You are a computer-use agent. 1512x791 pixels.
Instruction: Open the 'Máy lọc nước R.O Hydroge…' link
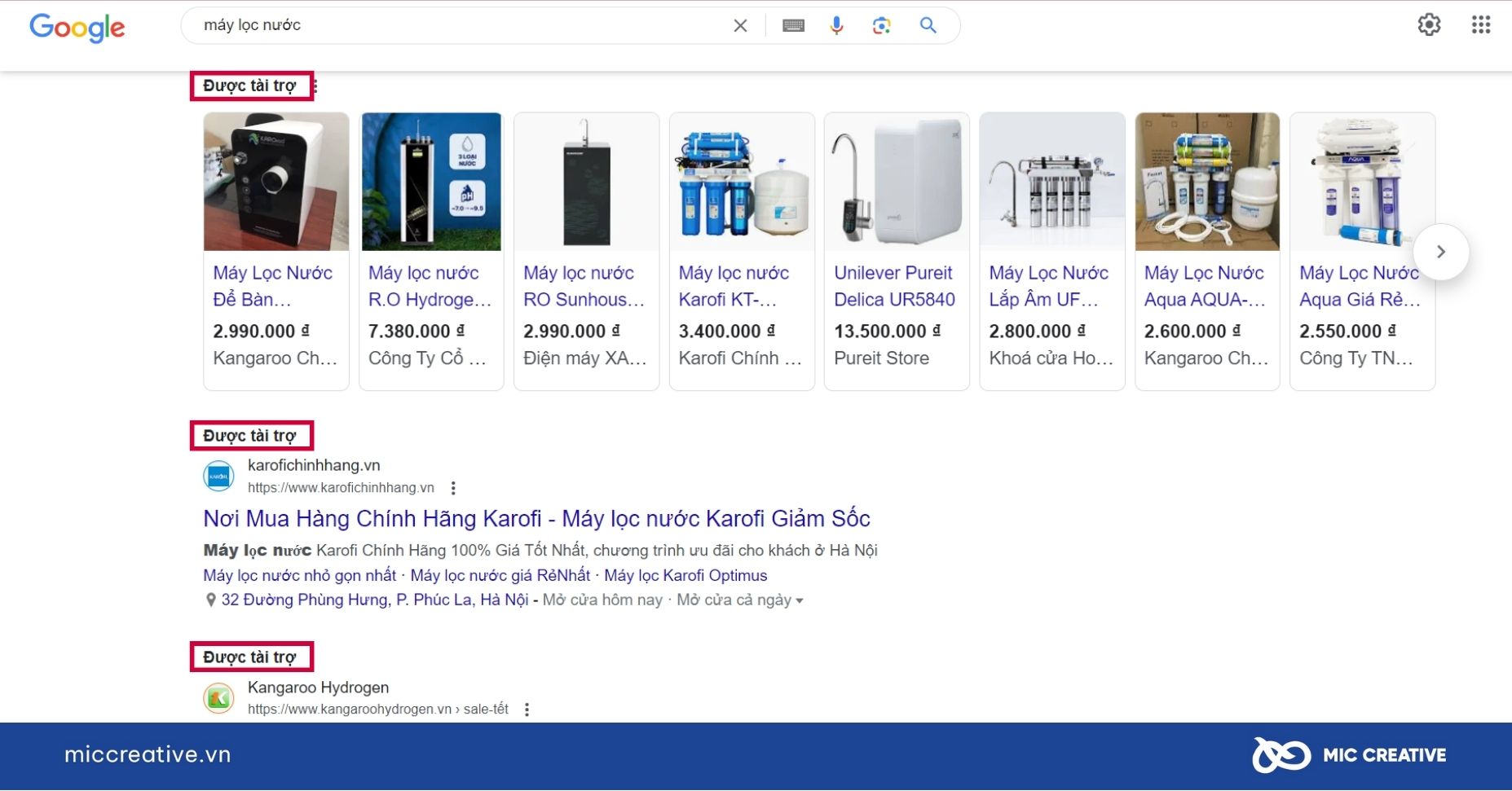tap(430, 286)
